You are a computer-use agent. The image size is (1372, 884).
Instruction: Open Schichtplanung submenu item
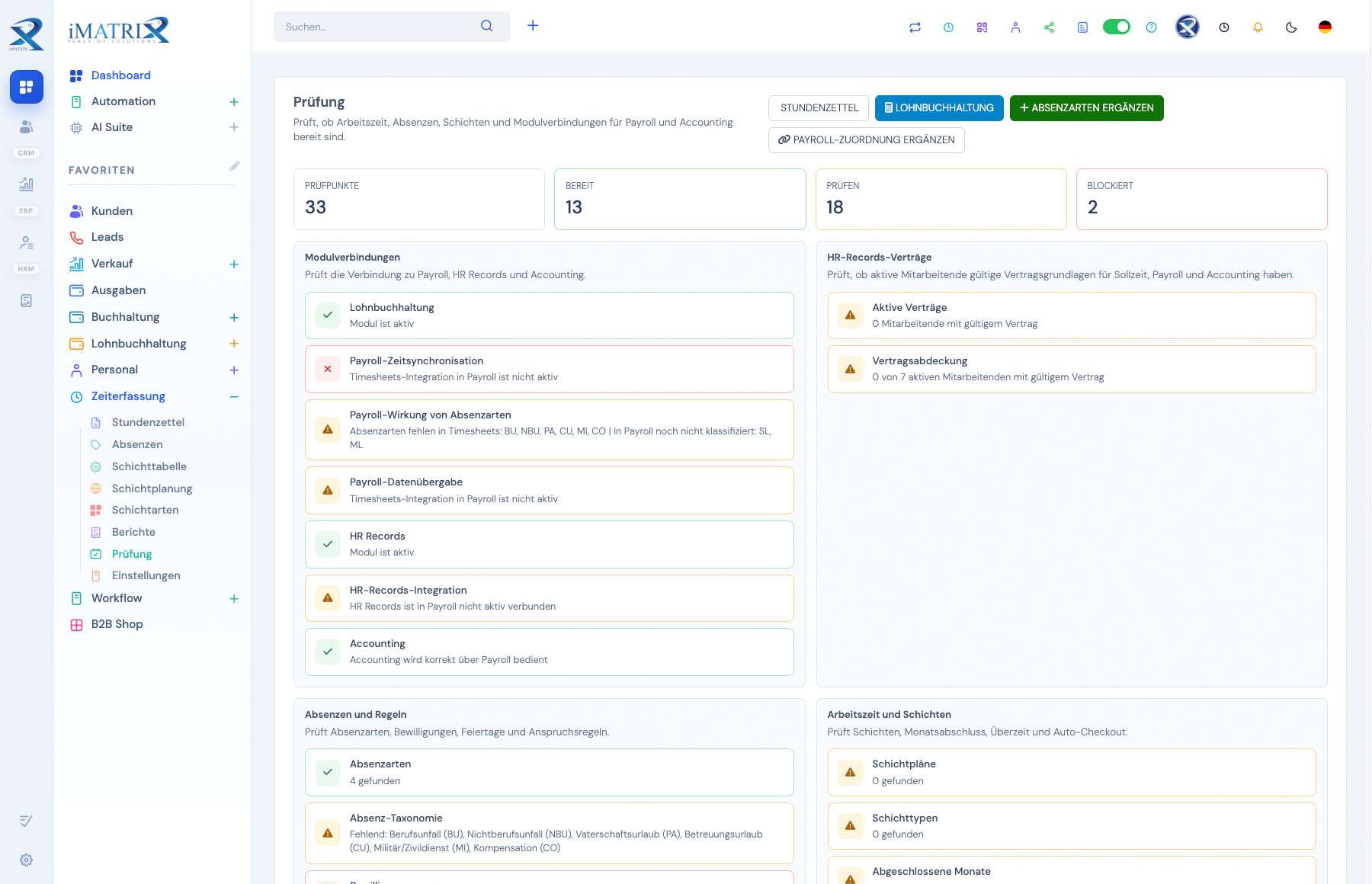(152, 488)
